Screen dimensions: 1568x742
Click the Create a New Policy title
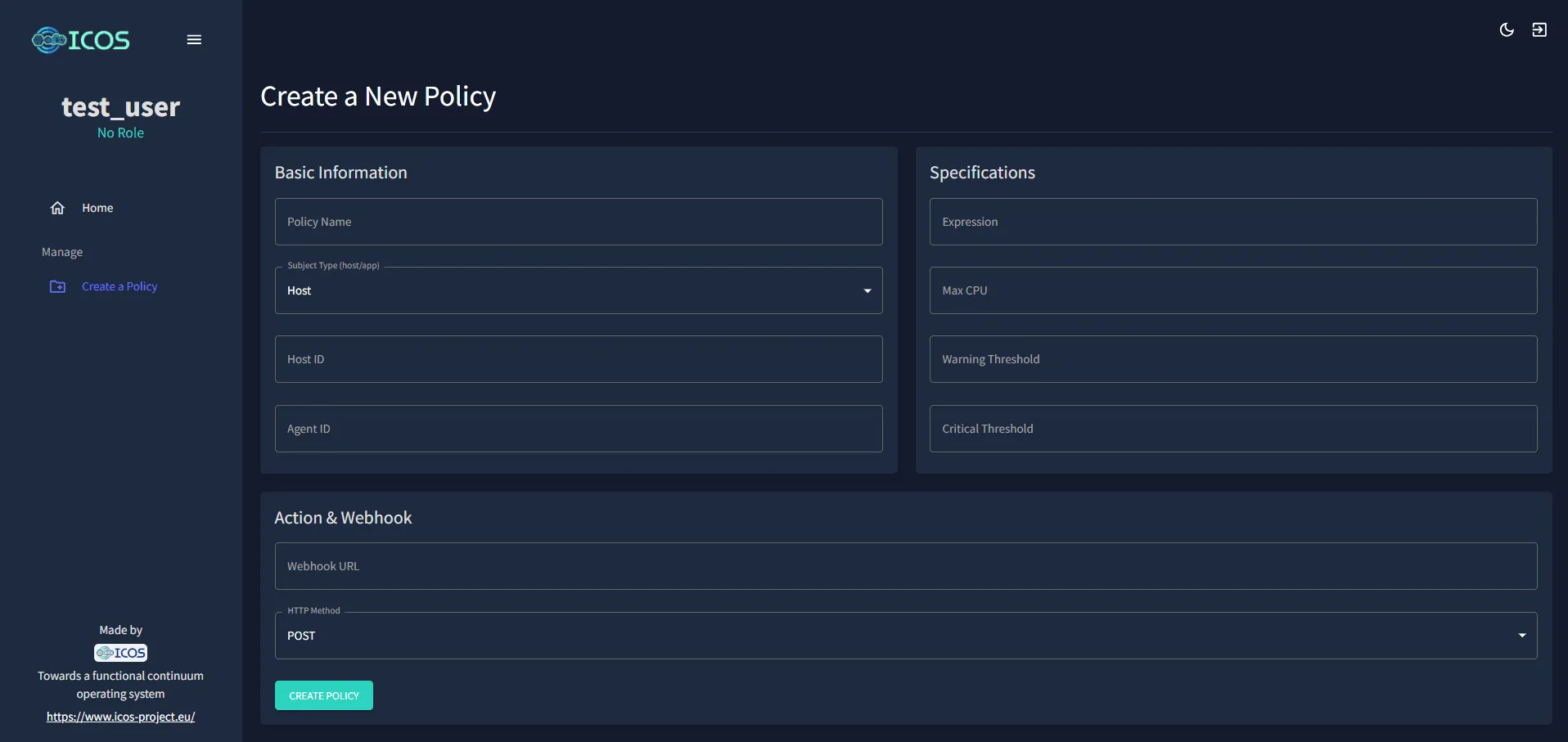[x=378, y=97]
